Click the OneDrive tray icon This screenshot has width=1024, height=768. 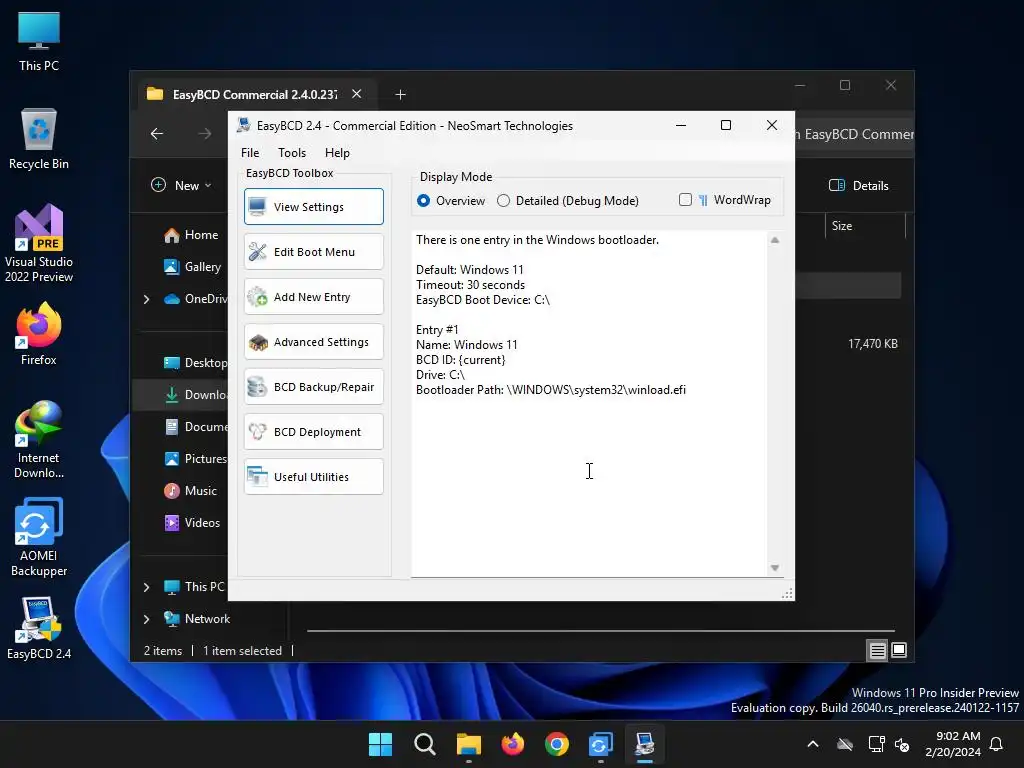click(x=845, y=744)
